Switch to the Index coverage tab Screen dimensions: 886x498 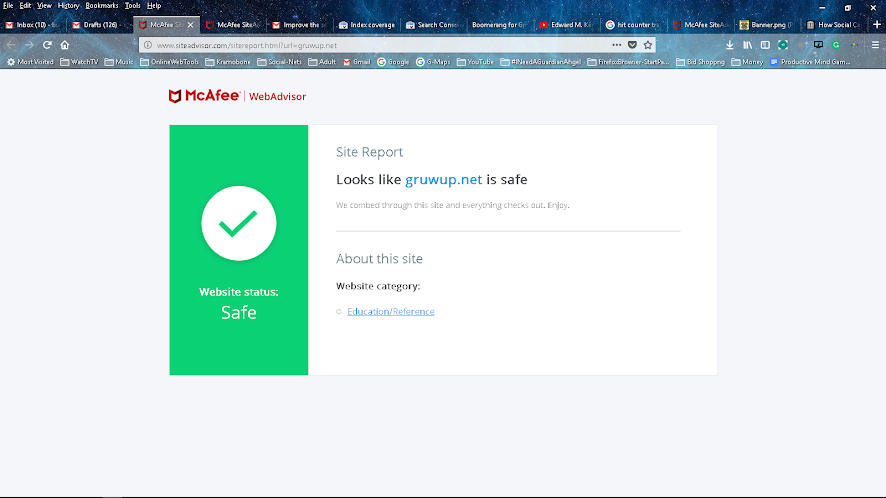(366, 25)
